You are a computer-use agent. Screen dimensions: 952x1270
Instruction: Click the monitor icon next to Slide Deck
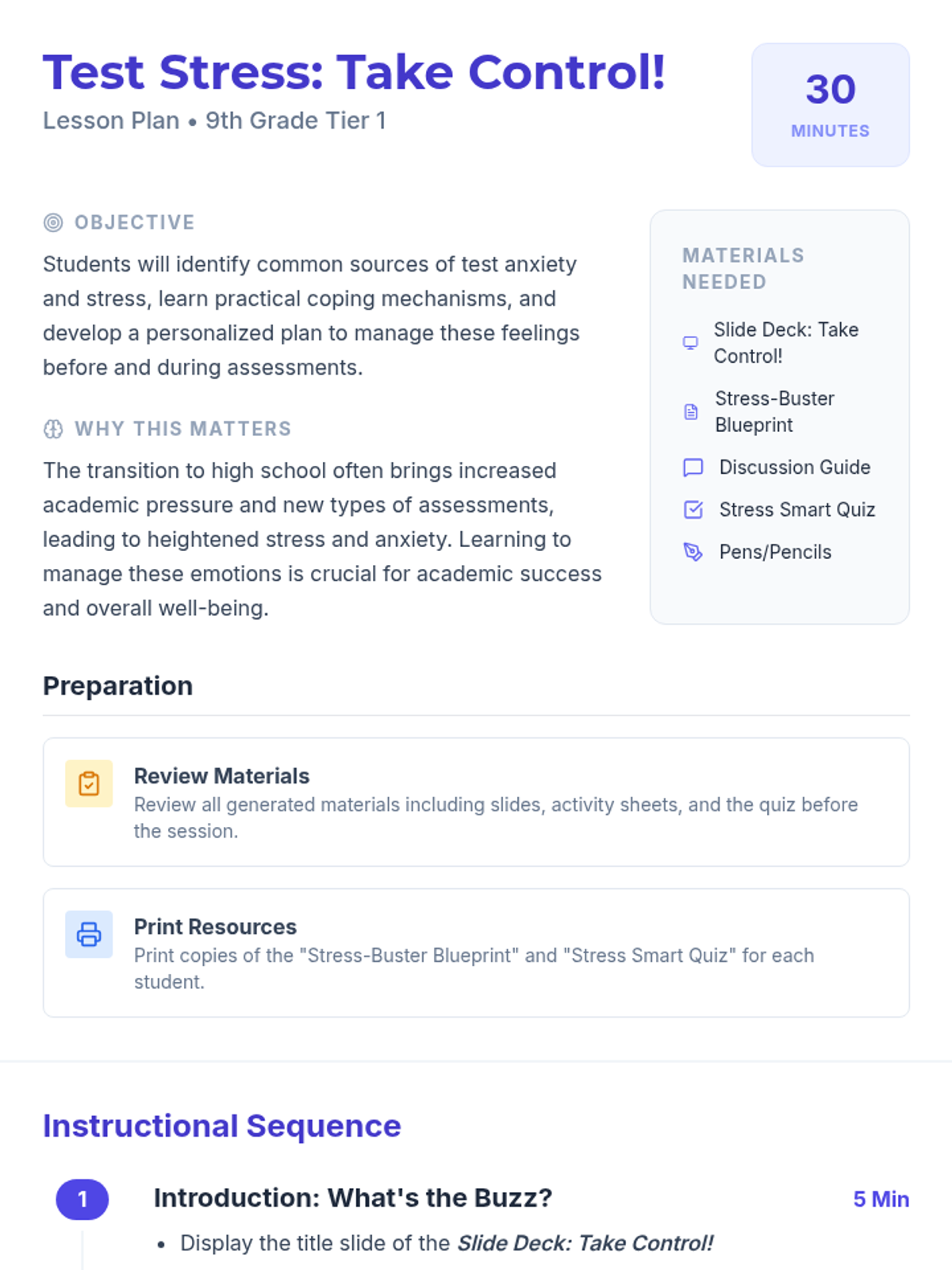pos(691,343)
